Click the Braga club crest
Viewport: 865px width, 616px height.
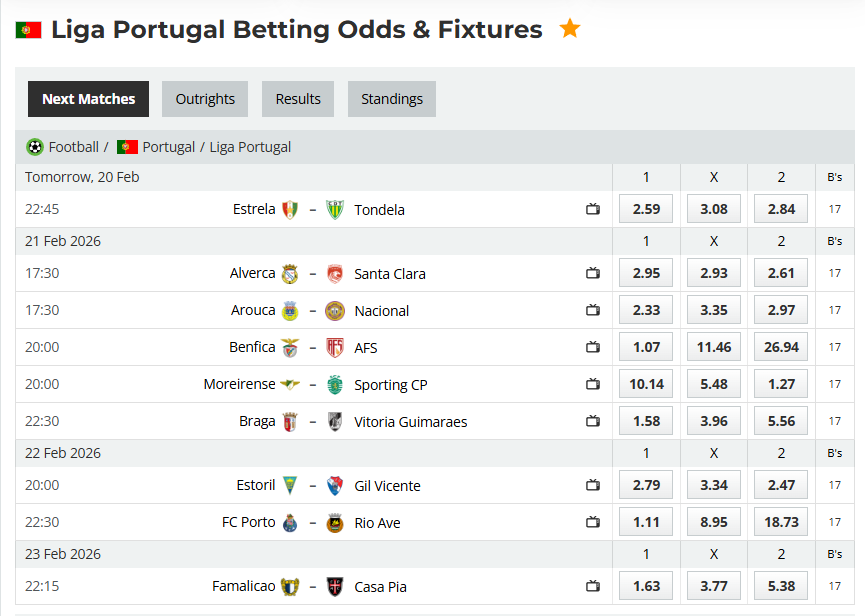[x=290, y=421]
